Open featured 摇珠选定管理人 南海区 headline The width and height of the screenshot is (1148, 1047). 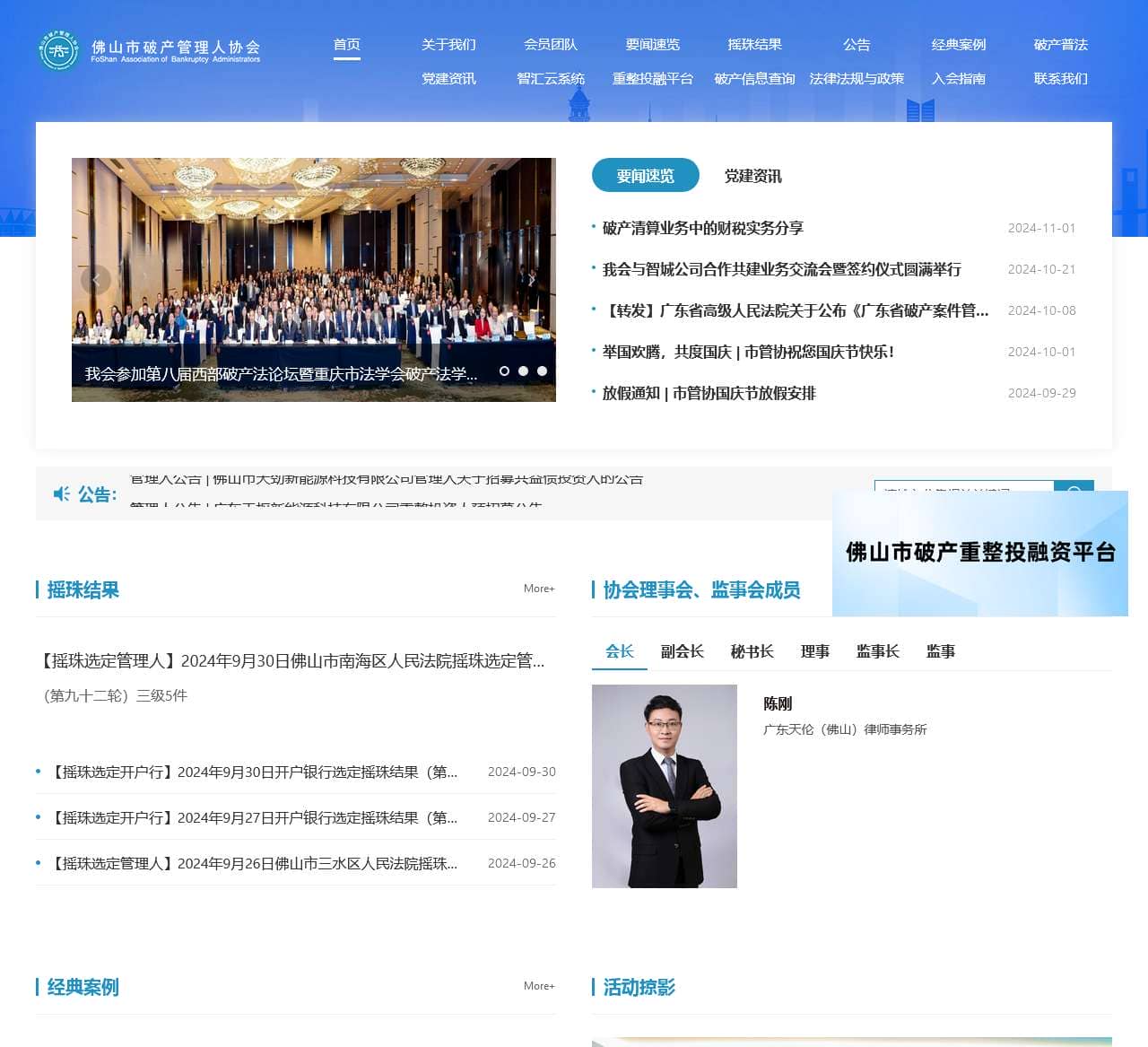point(291,661)
